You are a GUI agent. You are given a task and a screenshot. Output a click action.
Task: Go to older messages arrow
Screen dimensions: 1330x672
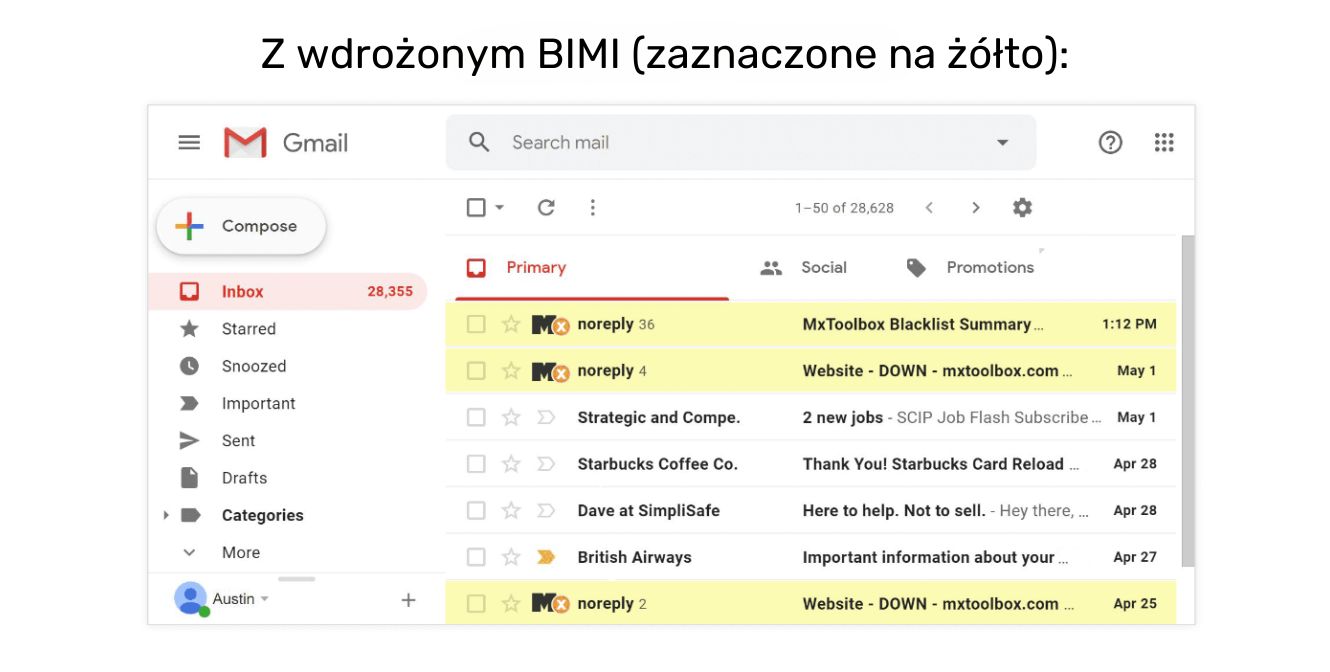[976, 207]
